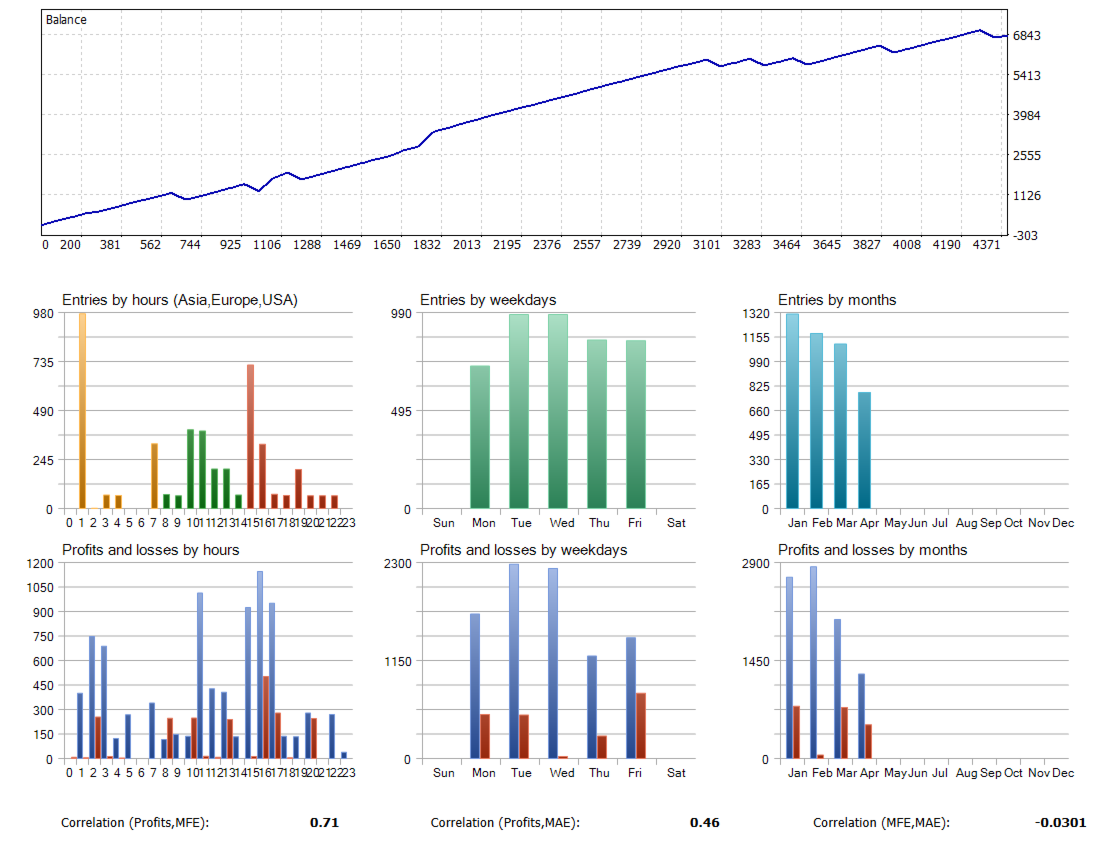Image resolution: width=1116 pixels, height=848 pixels.
Task: Click the 'Entries by hours' chart title
Action: point(180,300)
